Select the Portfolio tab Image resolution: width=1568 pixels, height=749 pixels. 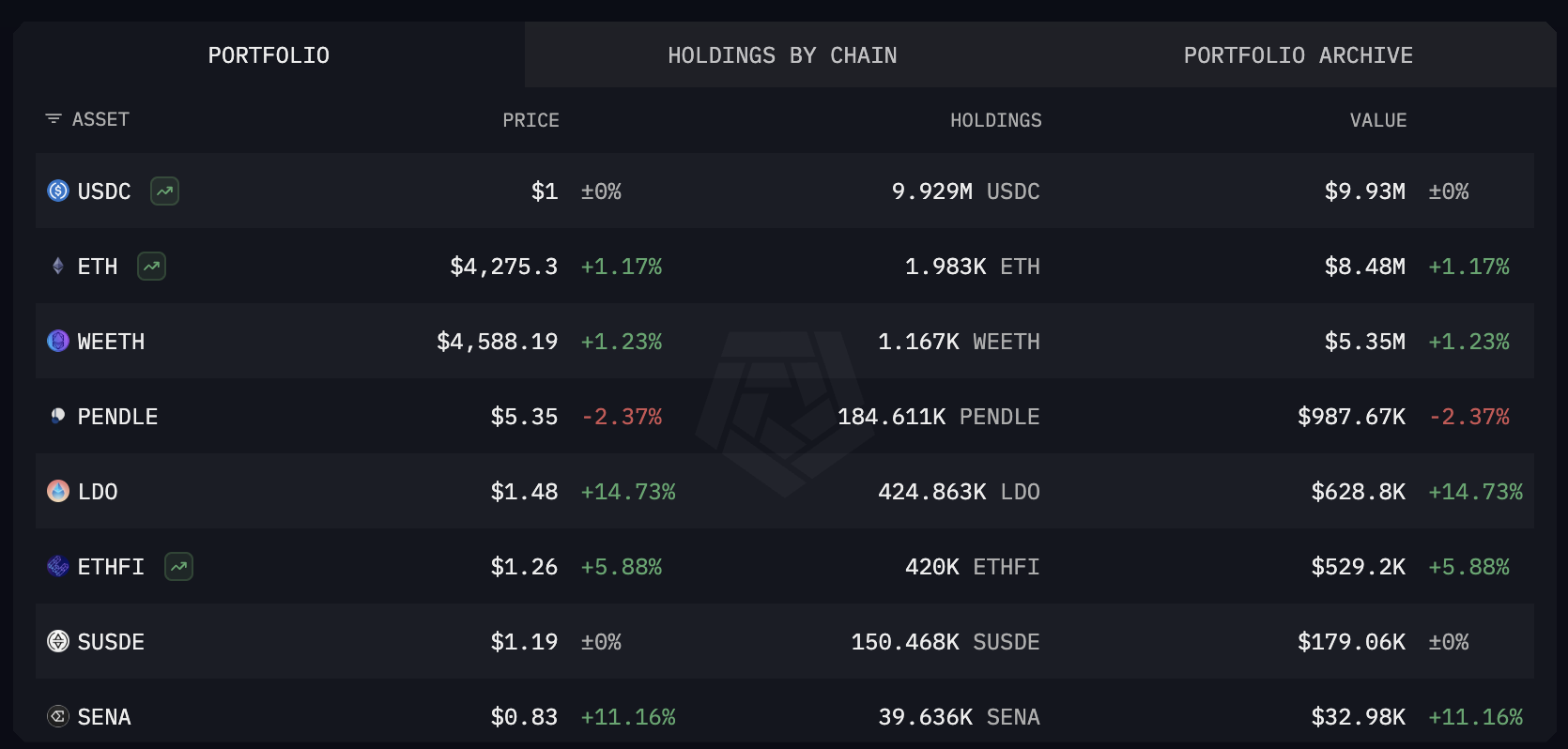click(269, 55)
